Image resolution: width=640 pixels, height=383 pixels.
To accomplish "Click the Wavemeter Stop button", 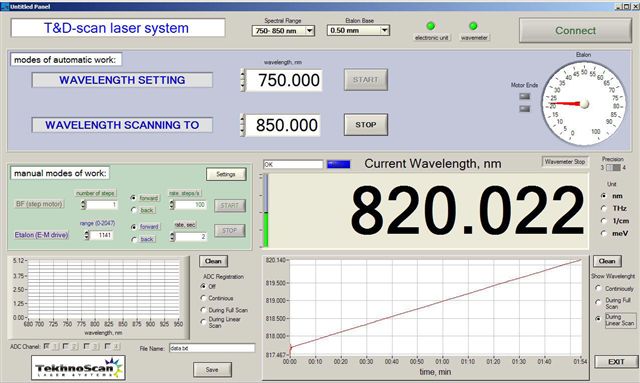I will click(564, 162).
